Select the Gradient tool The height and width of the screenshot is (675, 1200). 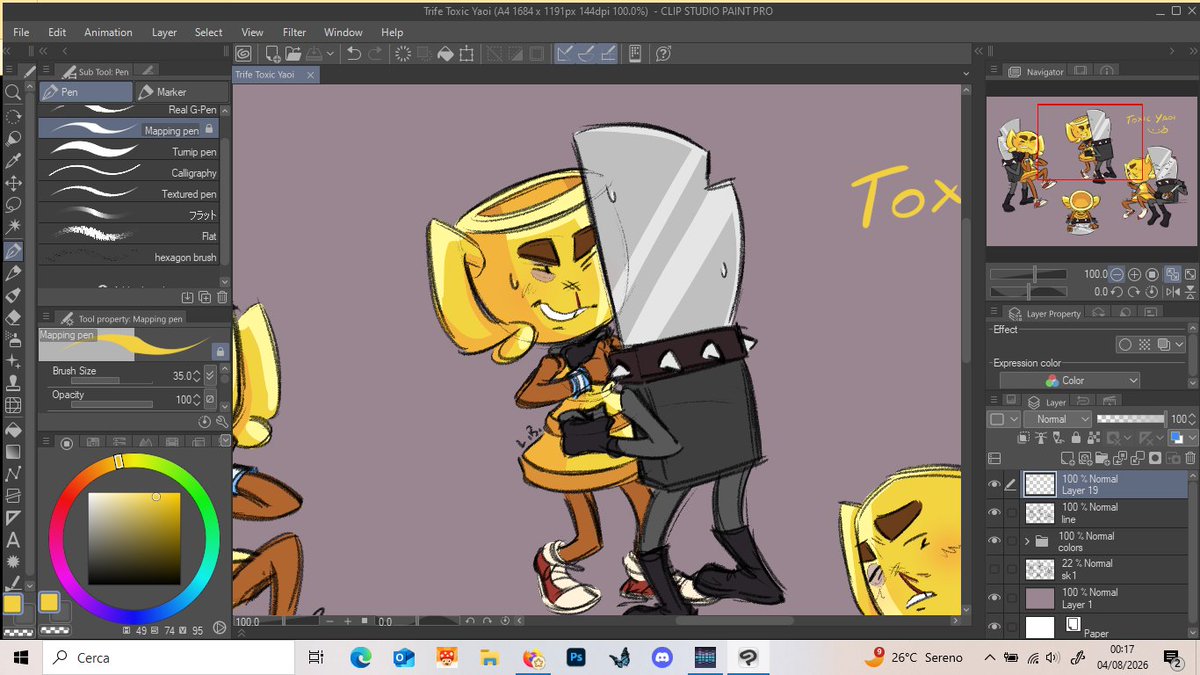13,451
